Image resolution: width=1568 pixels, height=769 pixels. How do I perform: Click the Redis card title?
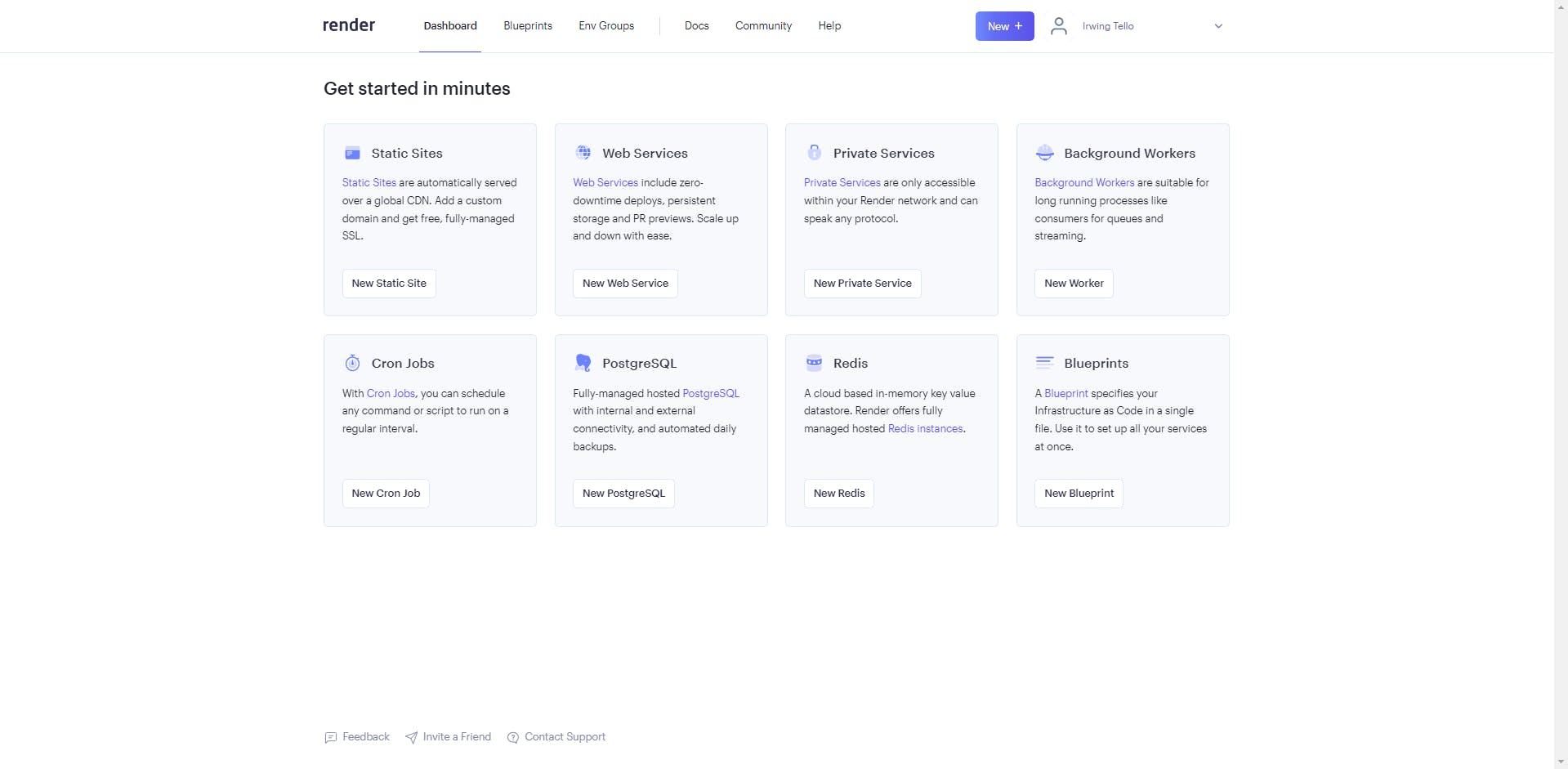click(x=851, y=363)
